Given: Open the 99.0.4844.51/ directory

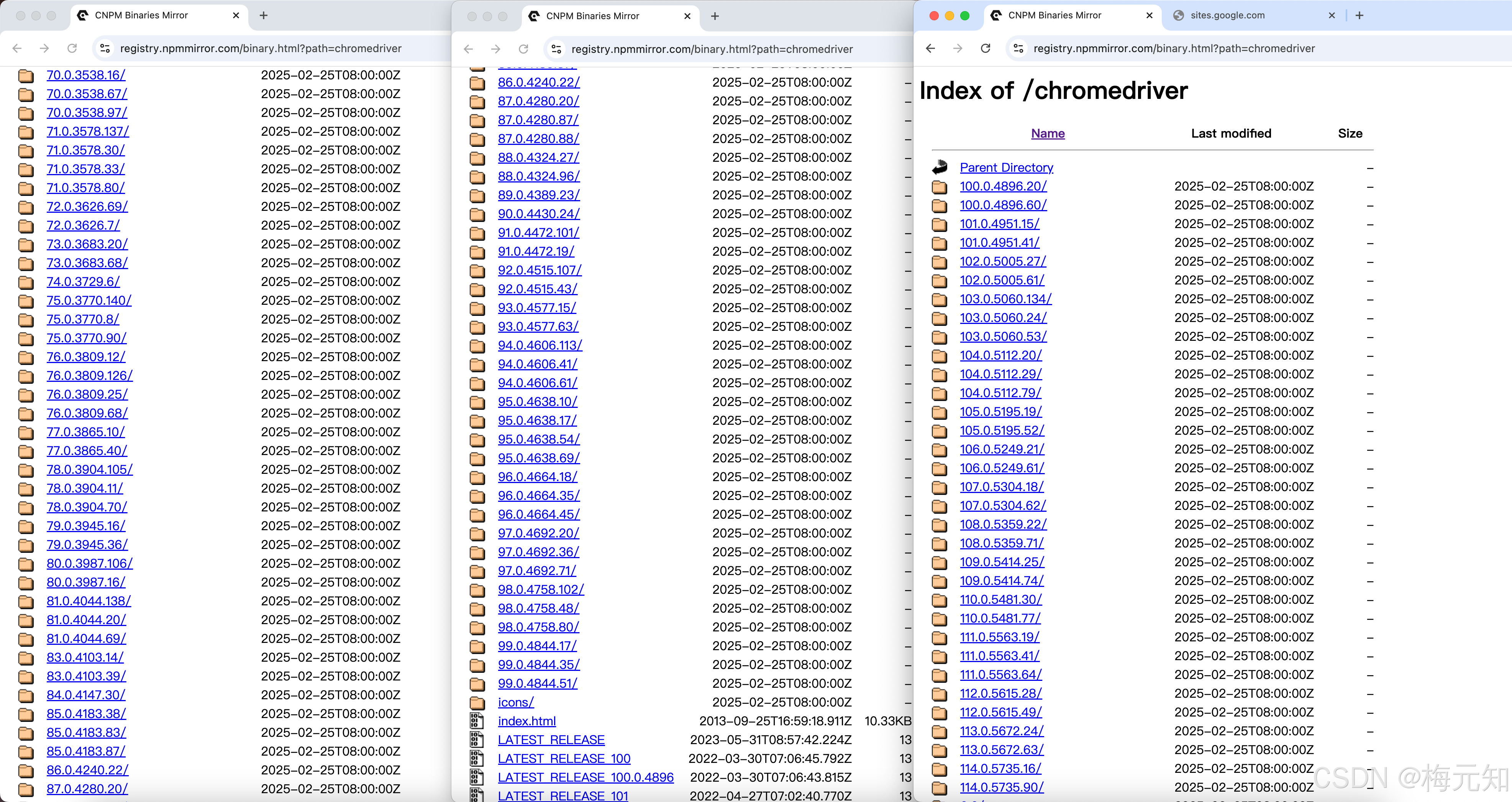Looking at the screenshot, I should [537, 684].
